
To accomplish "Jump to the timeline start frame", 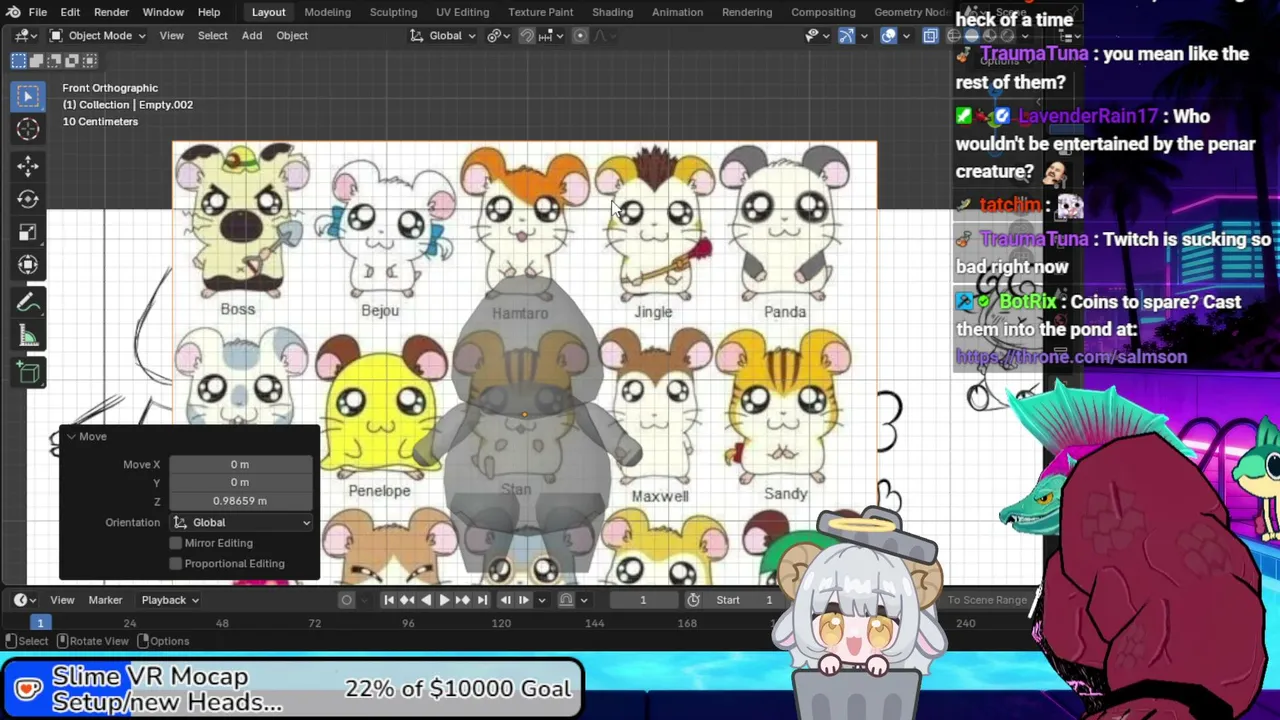I will pos(388,600).
